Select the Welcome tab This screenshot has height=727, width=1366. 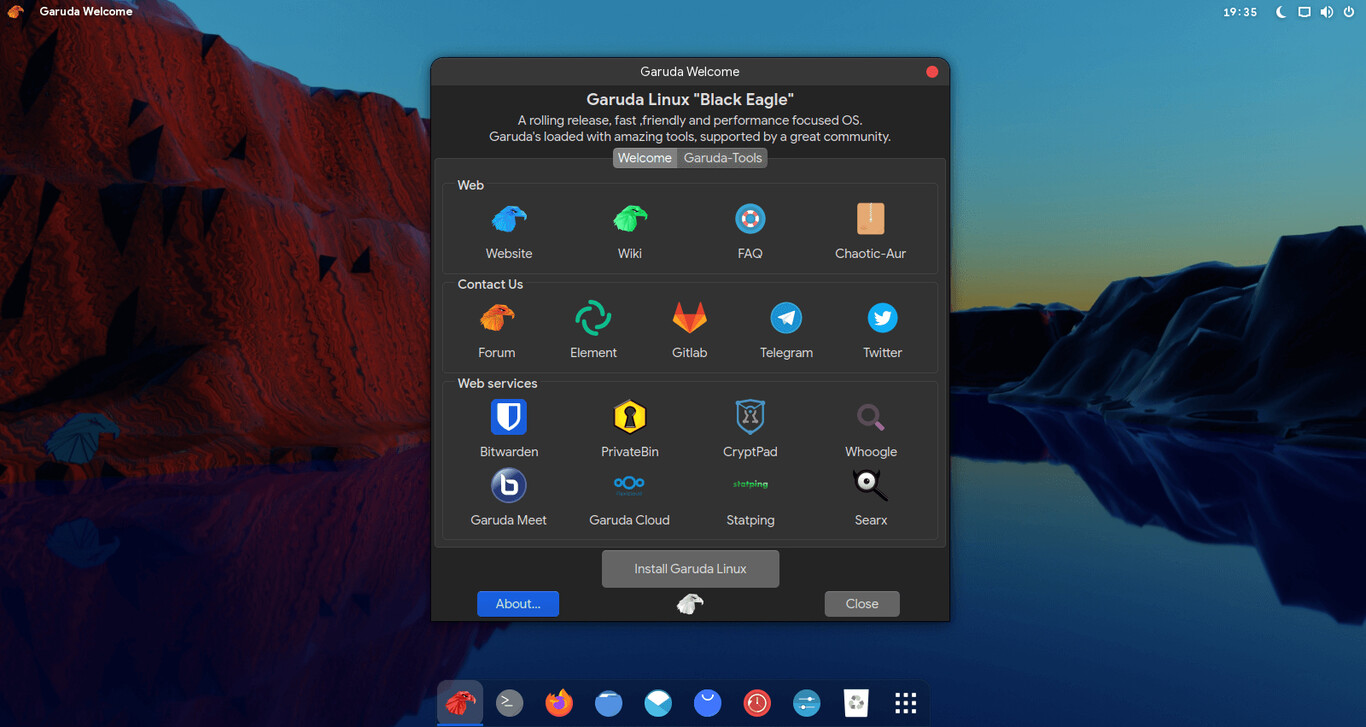point(645,158)
